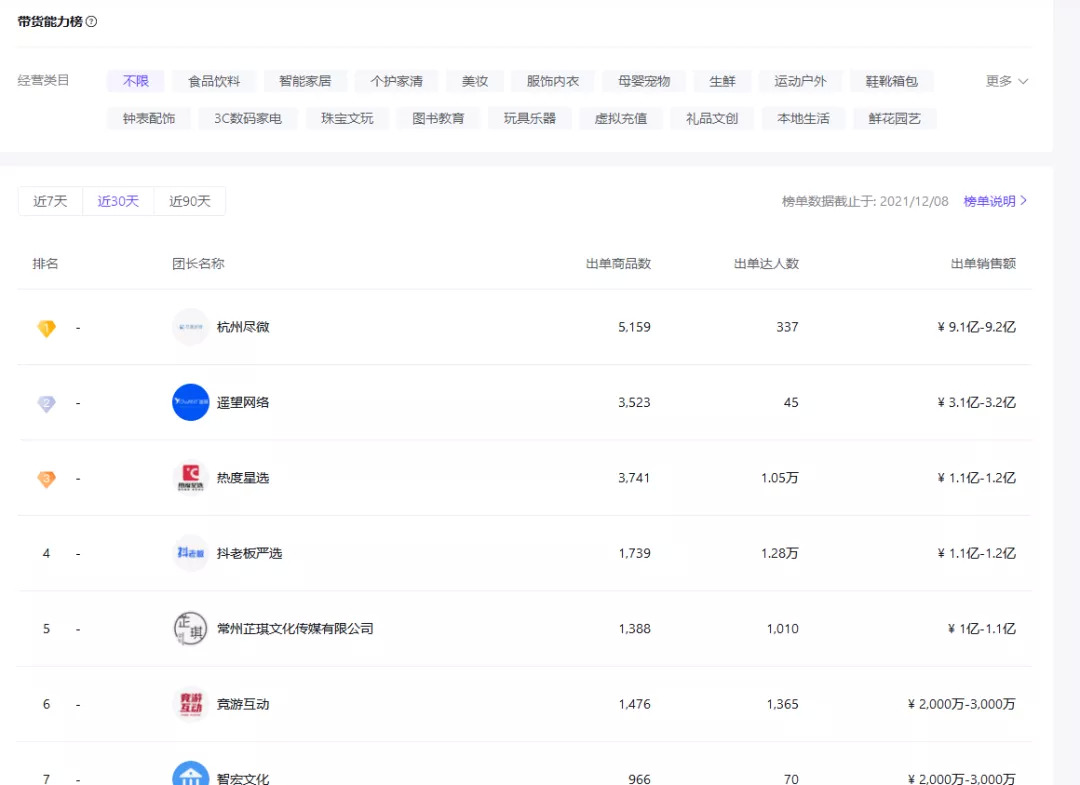Viewport: 1080px width, 785px height.
Task: Click the 出单销售额 column header
Action: click(x=983, y=264)
